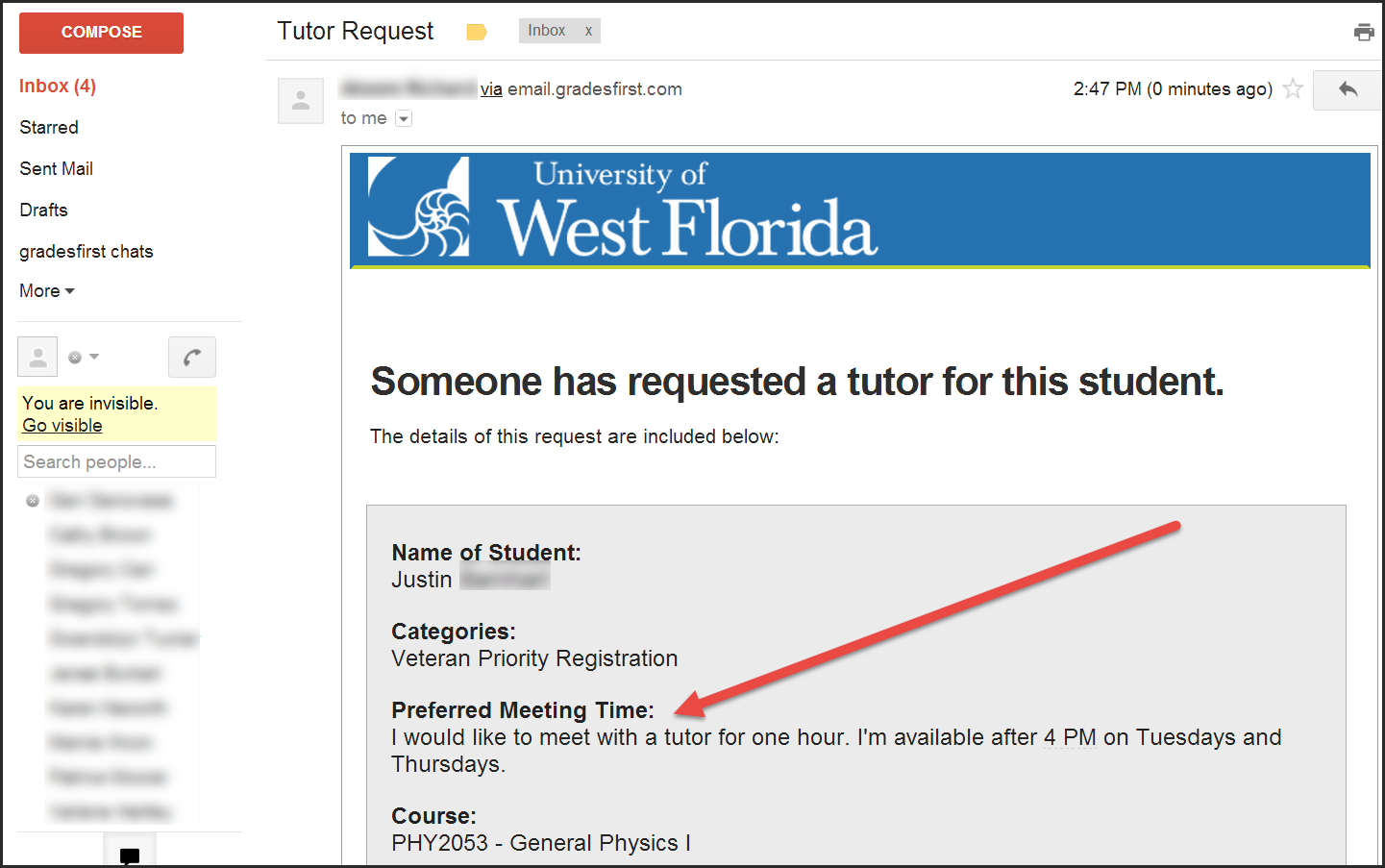The width and height of the screenshot is (1385, 868).
Task: Switch to the Drafts folder
Action: point(42,210)
